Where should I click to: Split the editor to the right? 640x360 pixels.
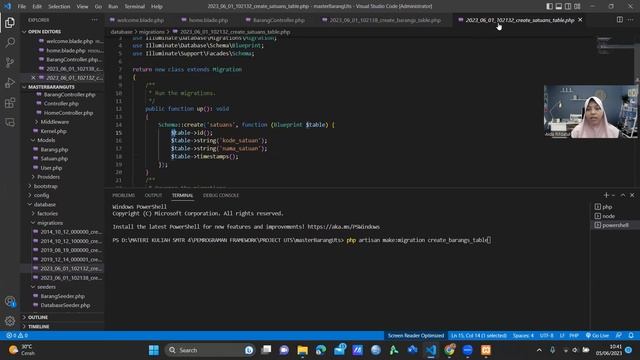click(x=620, y=20)
